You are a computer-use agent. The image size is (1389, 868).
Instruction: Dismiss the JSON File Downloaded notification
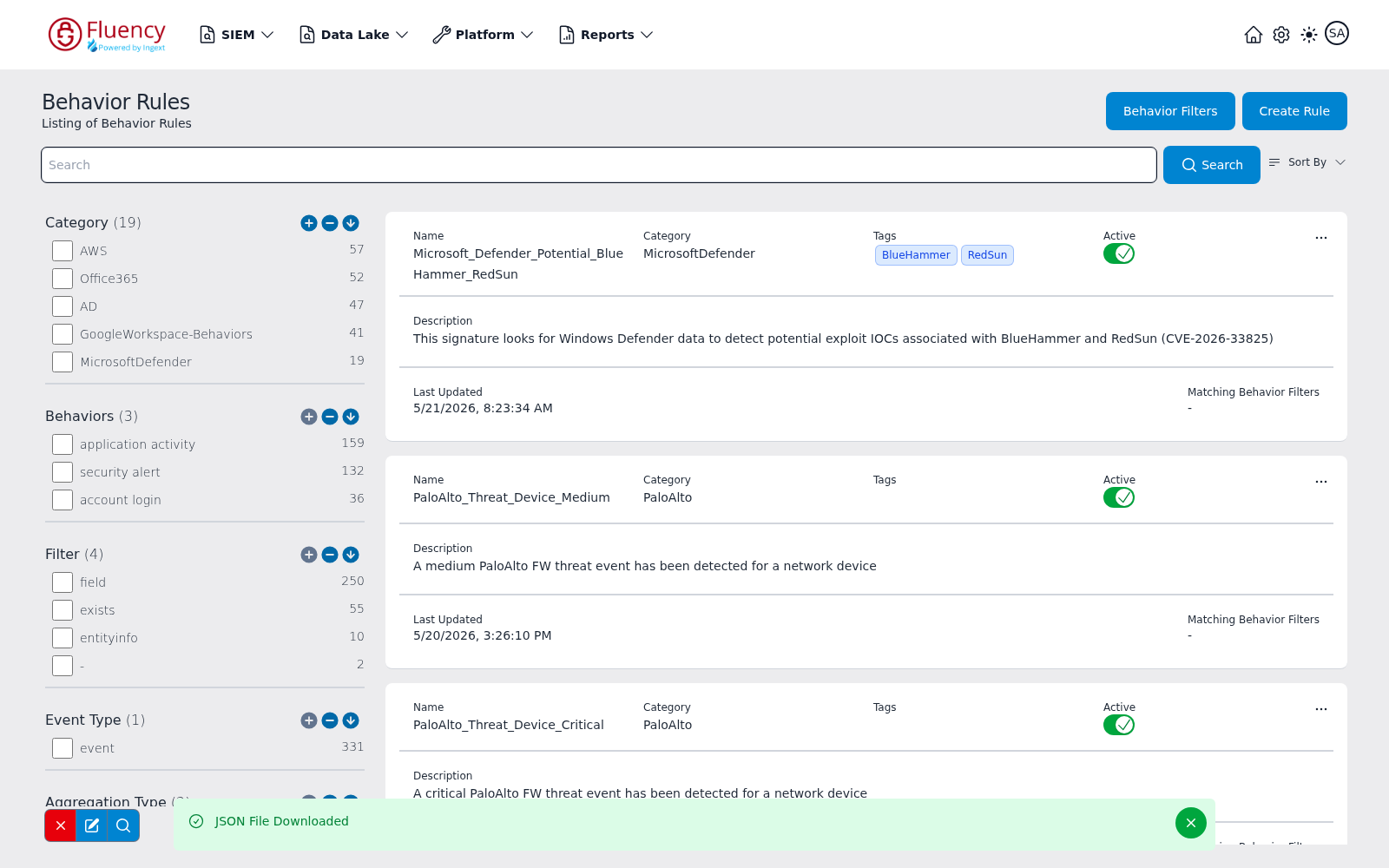[1191, 823]
